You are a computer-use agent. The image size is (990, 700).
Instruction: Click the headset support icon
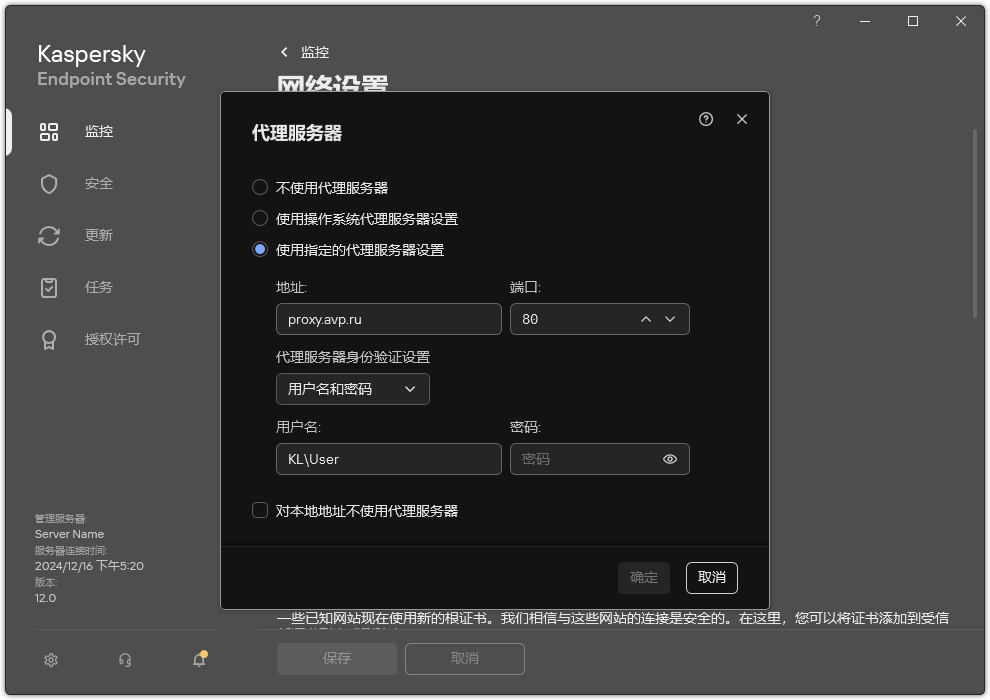click(124, 660)
